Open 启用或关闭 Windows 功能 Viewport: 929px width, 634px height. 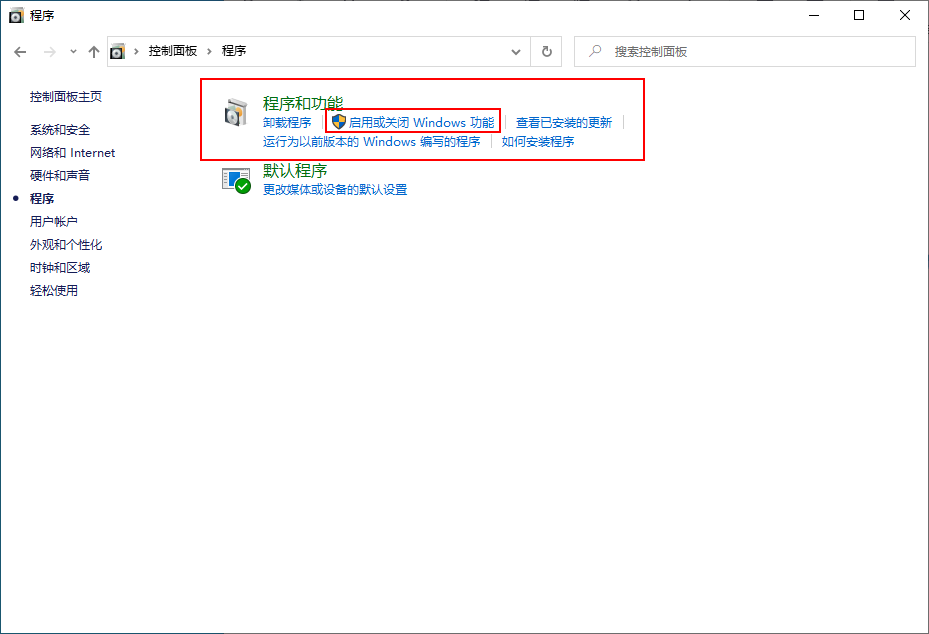tap(421, 123)
